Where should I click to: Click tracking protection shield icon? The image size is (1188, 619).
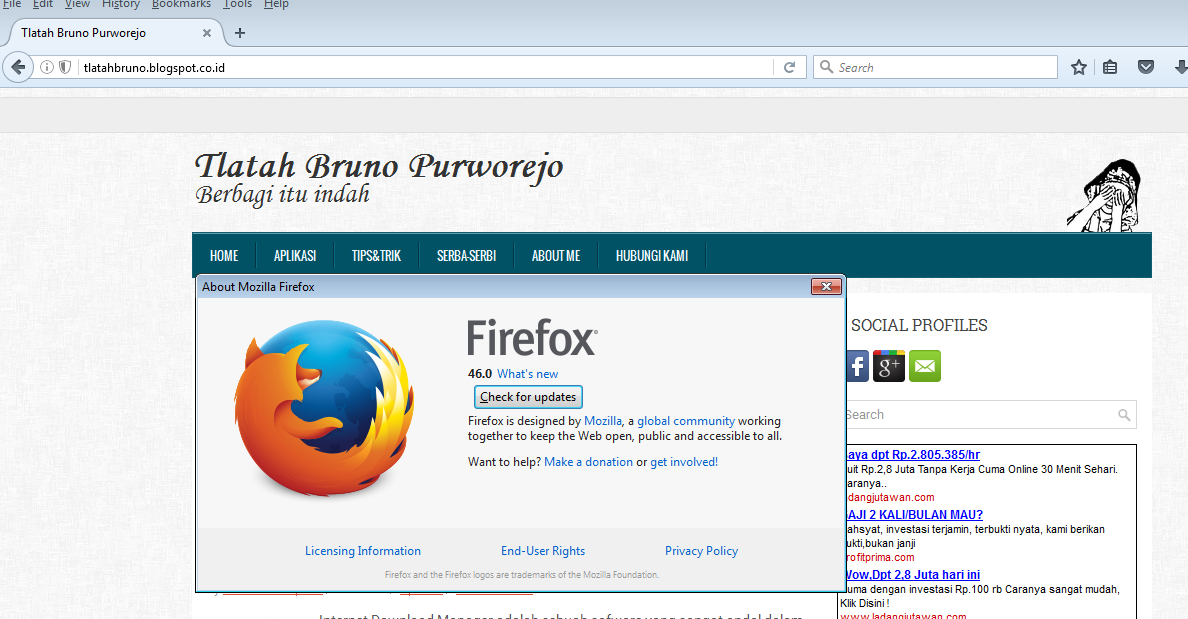[65, 67]
